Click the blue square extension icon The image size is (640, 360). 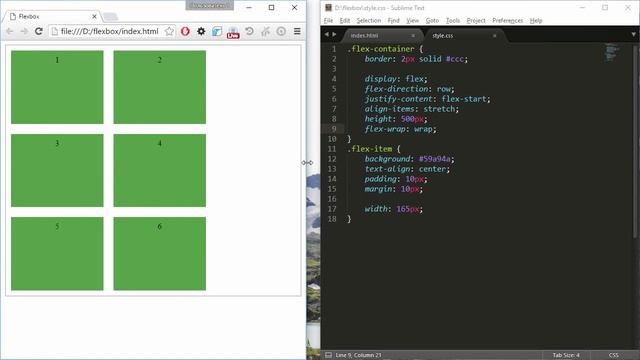pyautogui.click(x=217, y=31)
